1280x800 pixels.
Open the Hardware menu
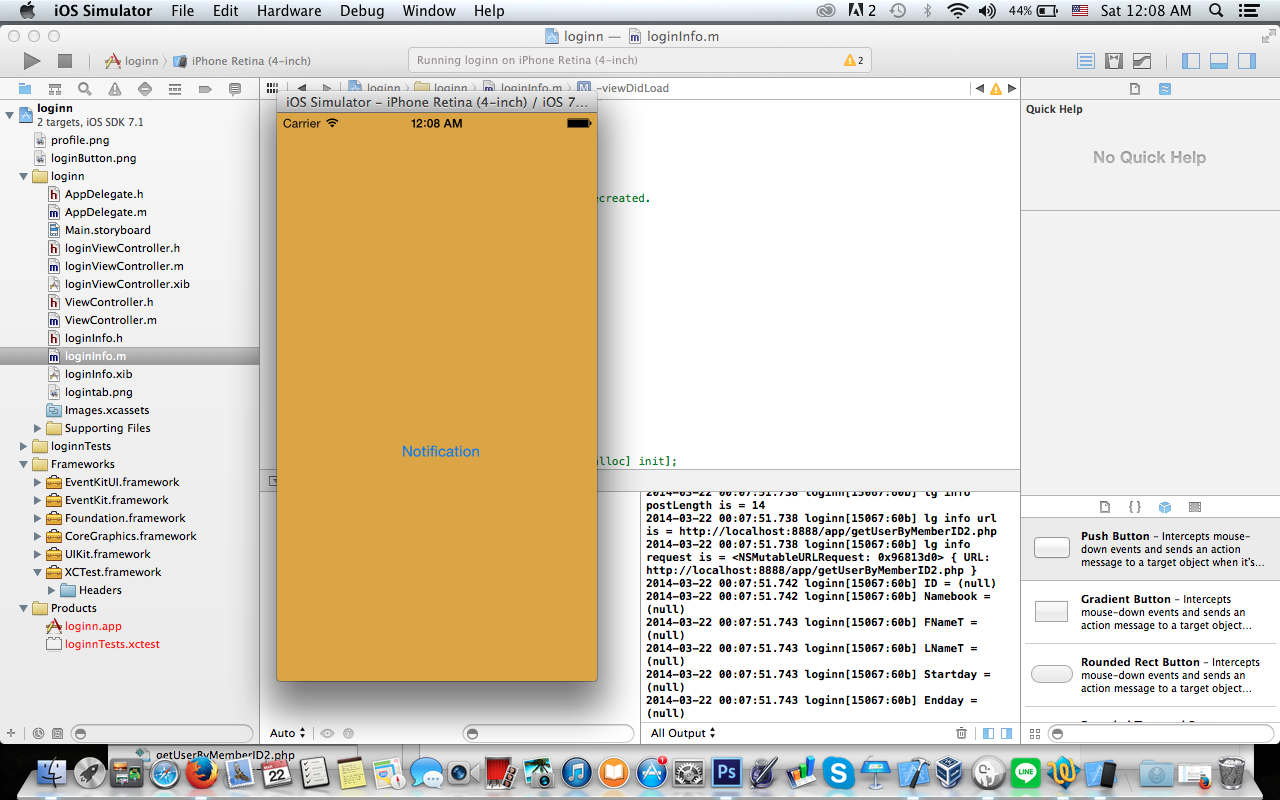tap(288, 11)
